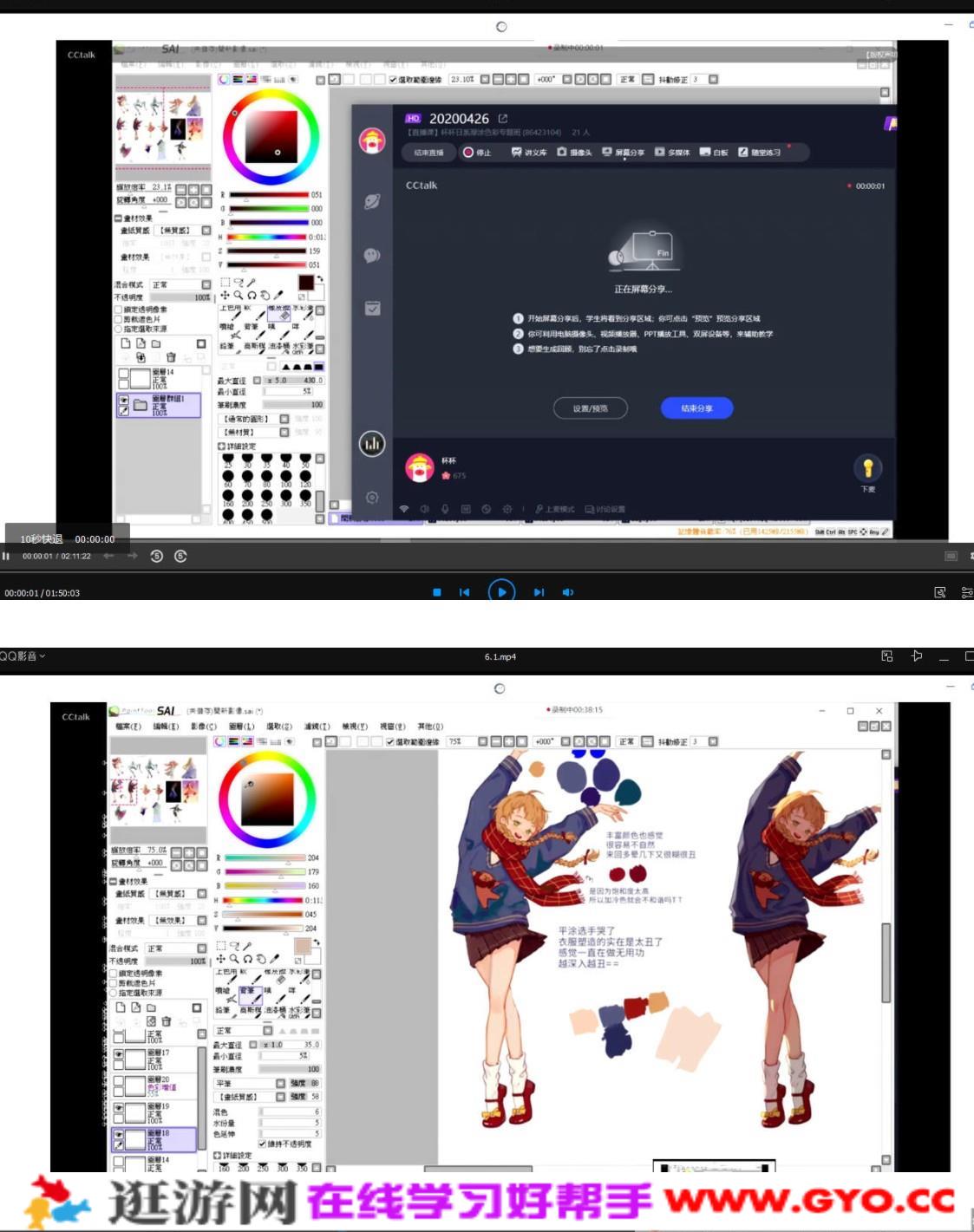
Task: Open the 圖層(L) menu in lower SAI window
Action: 241,727
